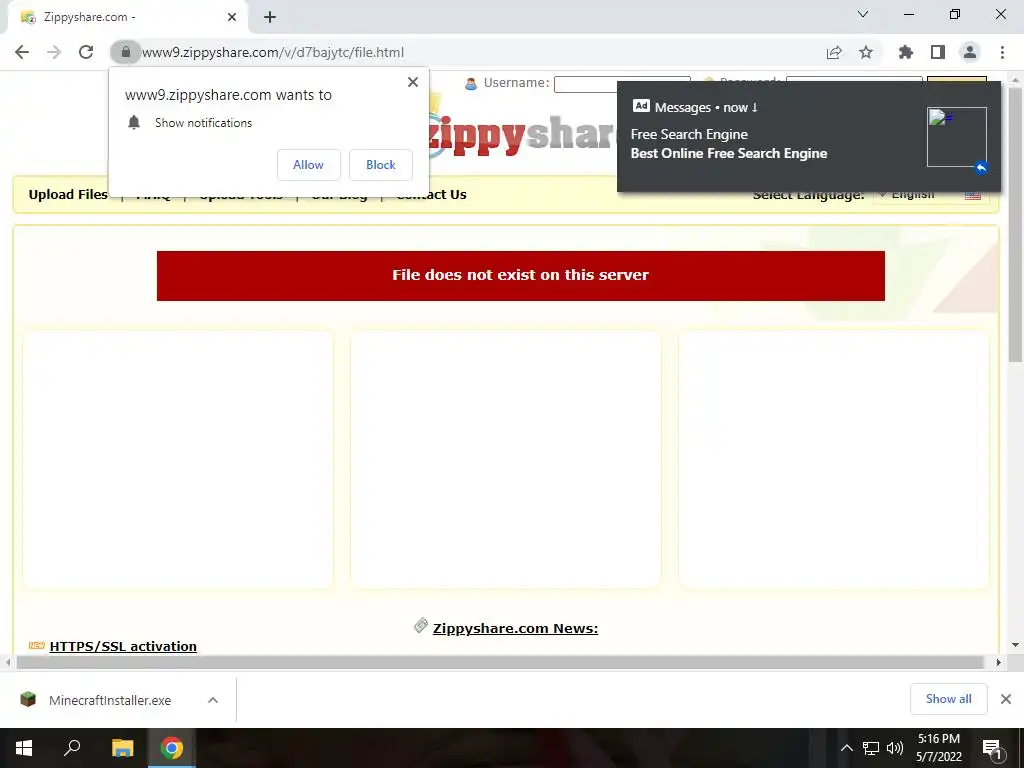The height and width of the screenshot is (768, 1024).
Task: Open the Windows Start menu
Action: 24,748
